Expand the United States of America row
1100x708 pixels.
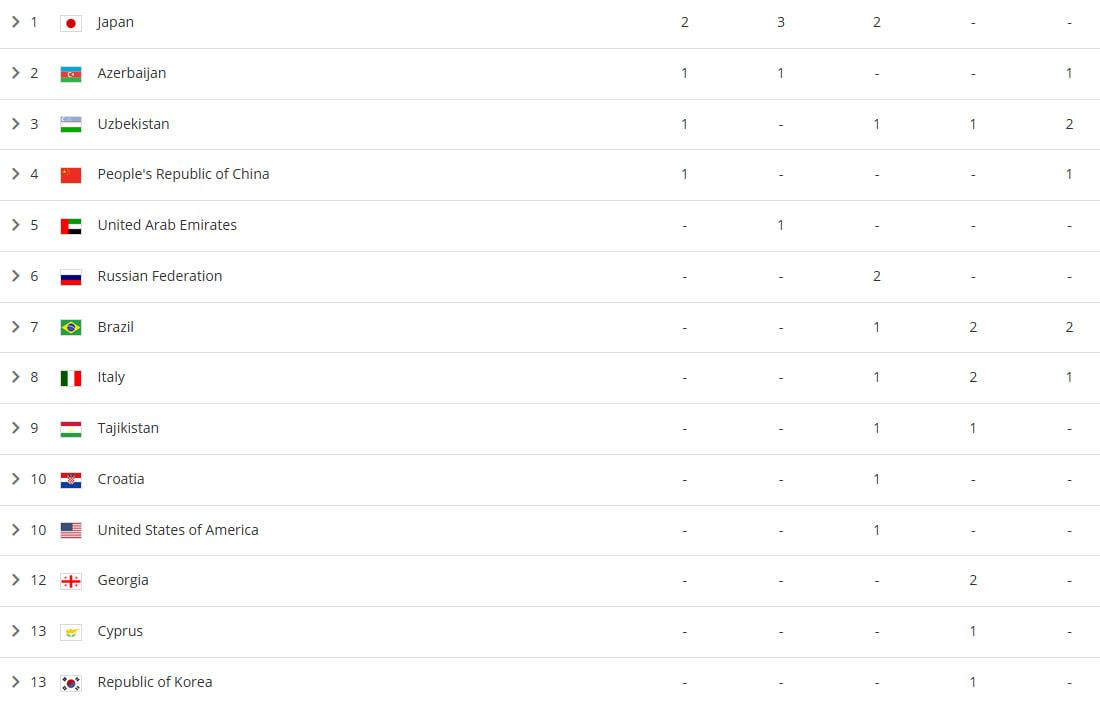point(15,530)
